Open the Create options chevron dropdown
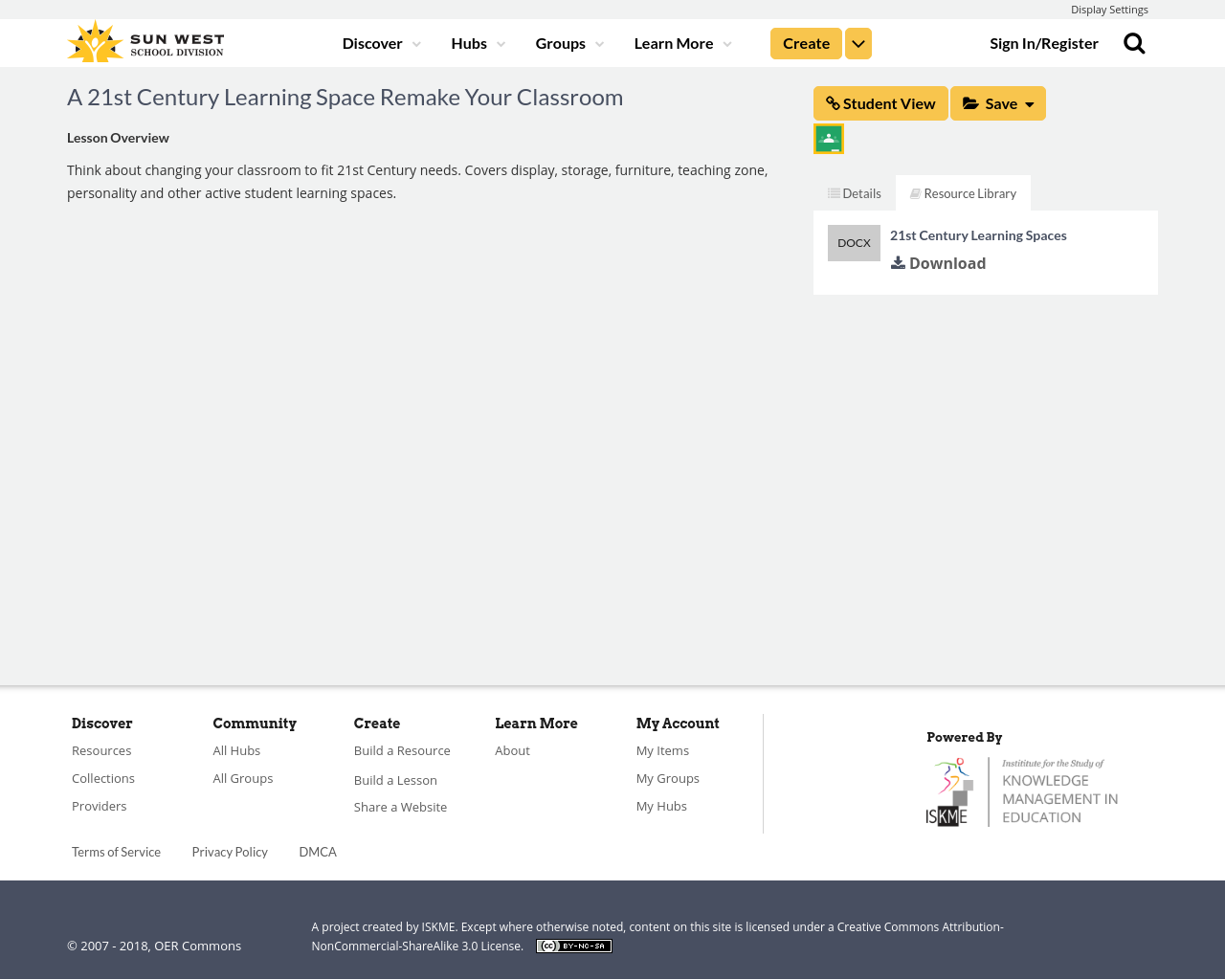Image resolution: width=1225 pixels, height=980 pixels. tap(858, 44)
